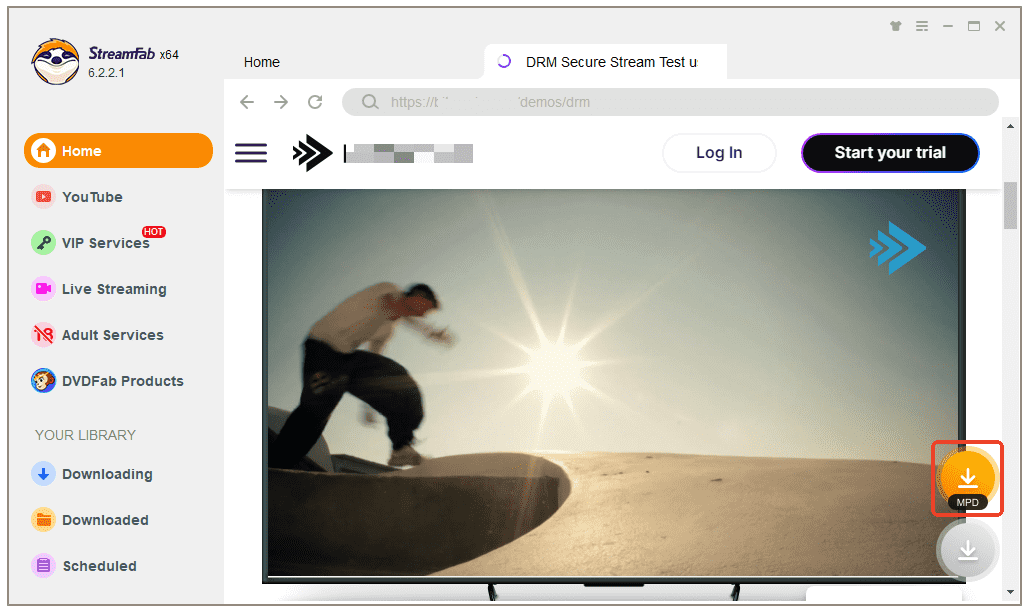The width and height of the screenshot is (1033, 616).
Task: Click the gray download button below MPD
Action: (967, 550)
